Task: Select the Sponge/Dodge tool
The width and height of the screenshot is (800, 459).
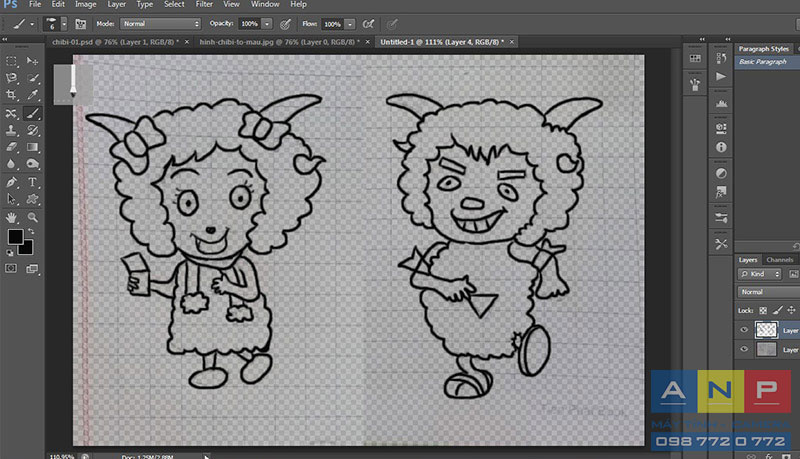Action: coord(32,164)
